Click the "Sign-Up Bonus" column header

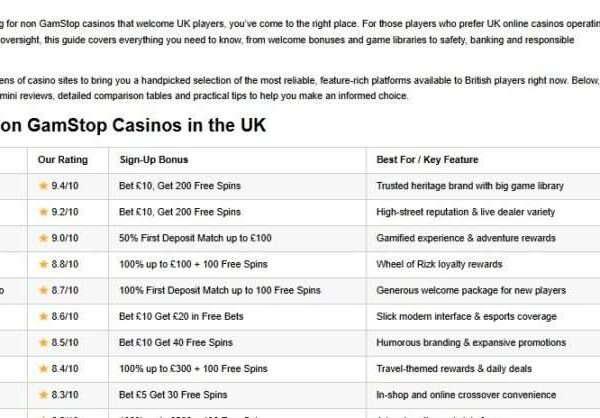[153, 160]
